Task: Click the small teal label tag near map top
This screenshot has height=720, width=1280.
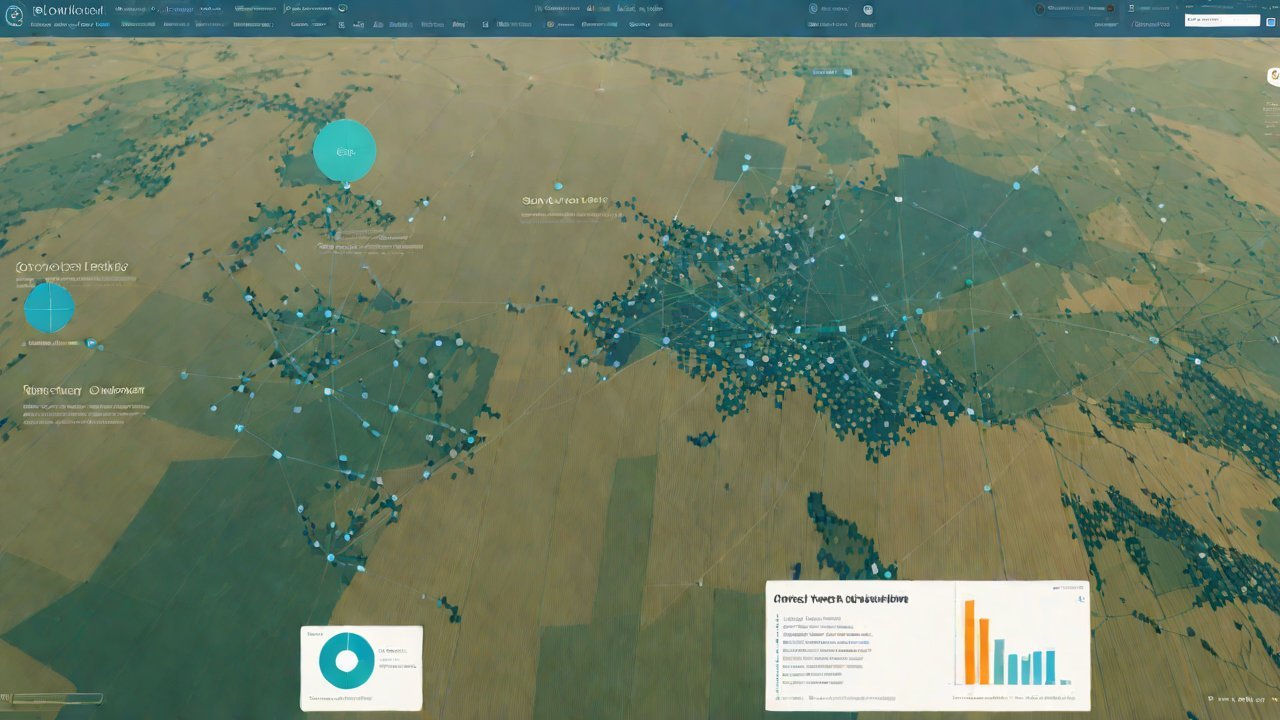Action: pos(832,72)
